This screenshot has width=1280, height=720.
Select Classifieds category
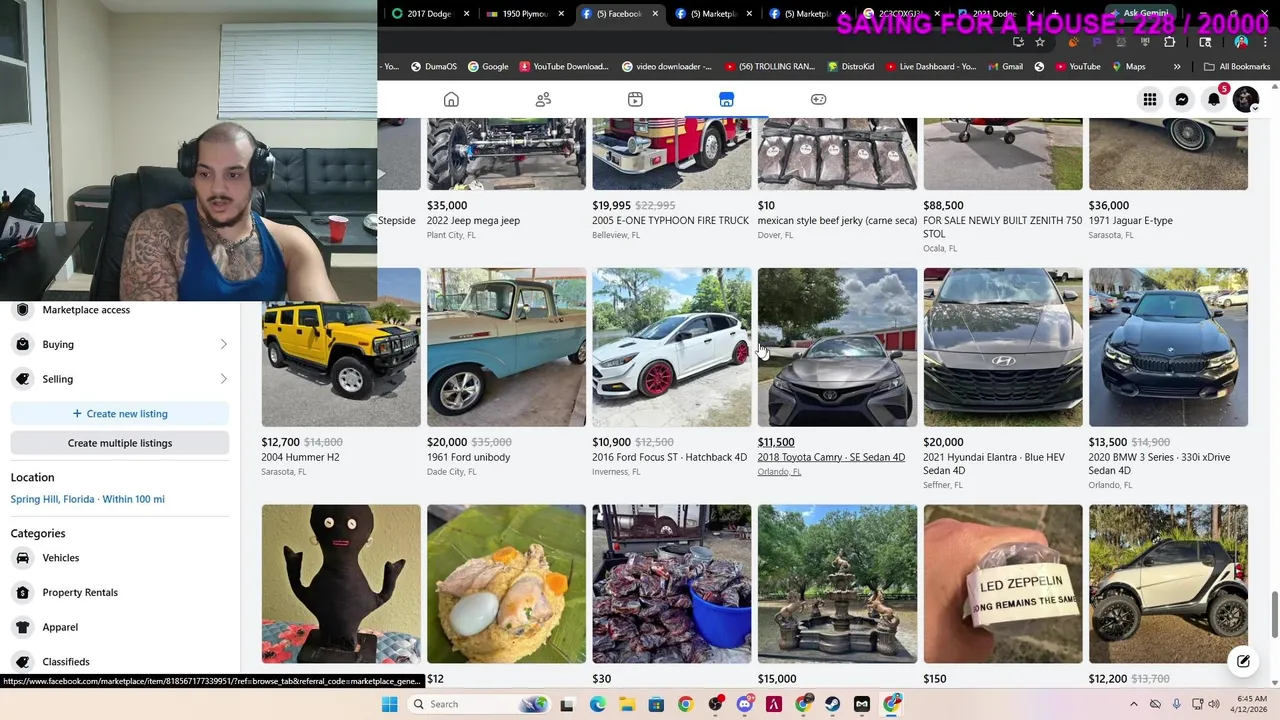click(x=120, y=662)
